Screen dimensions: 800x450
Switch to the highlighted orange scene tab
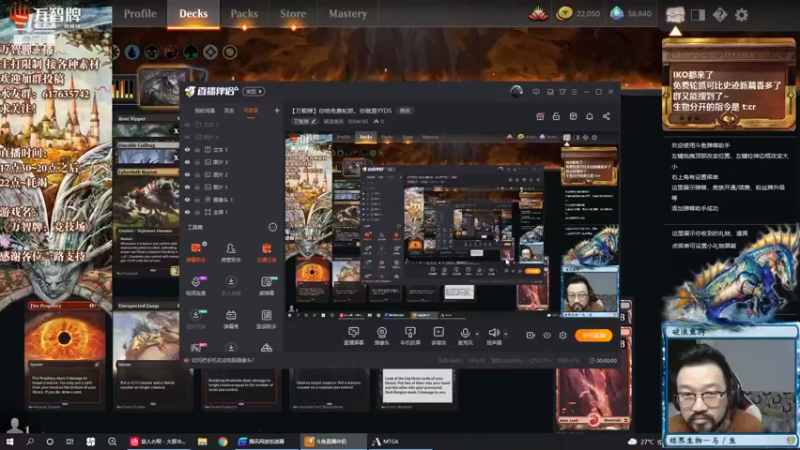251,110
